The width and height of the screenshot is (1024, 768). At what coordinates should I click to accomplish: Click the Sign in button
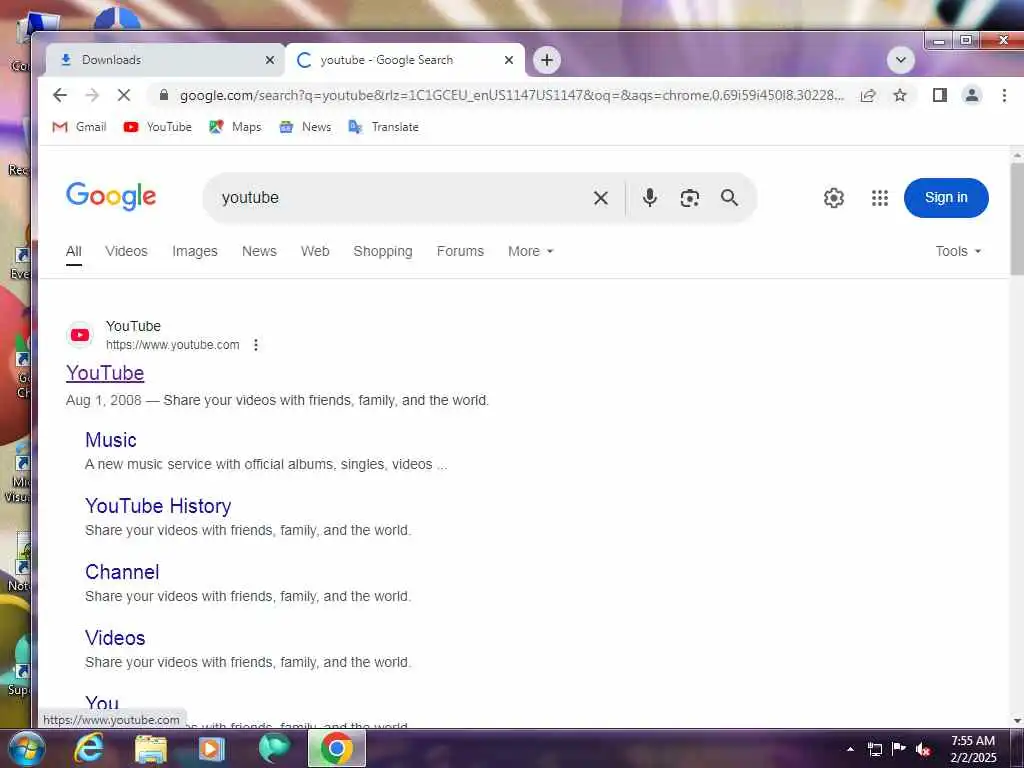pos(946,197)
